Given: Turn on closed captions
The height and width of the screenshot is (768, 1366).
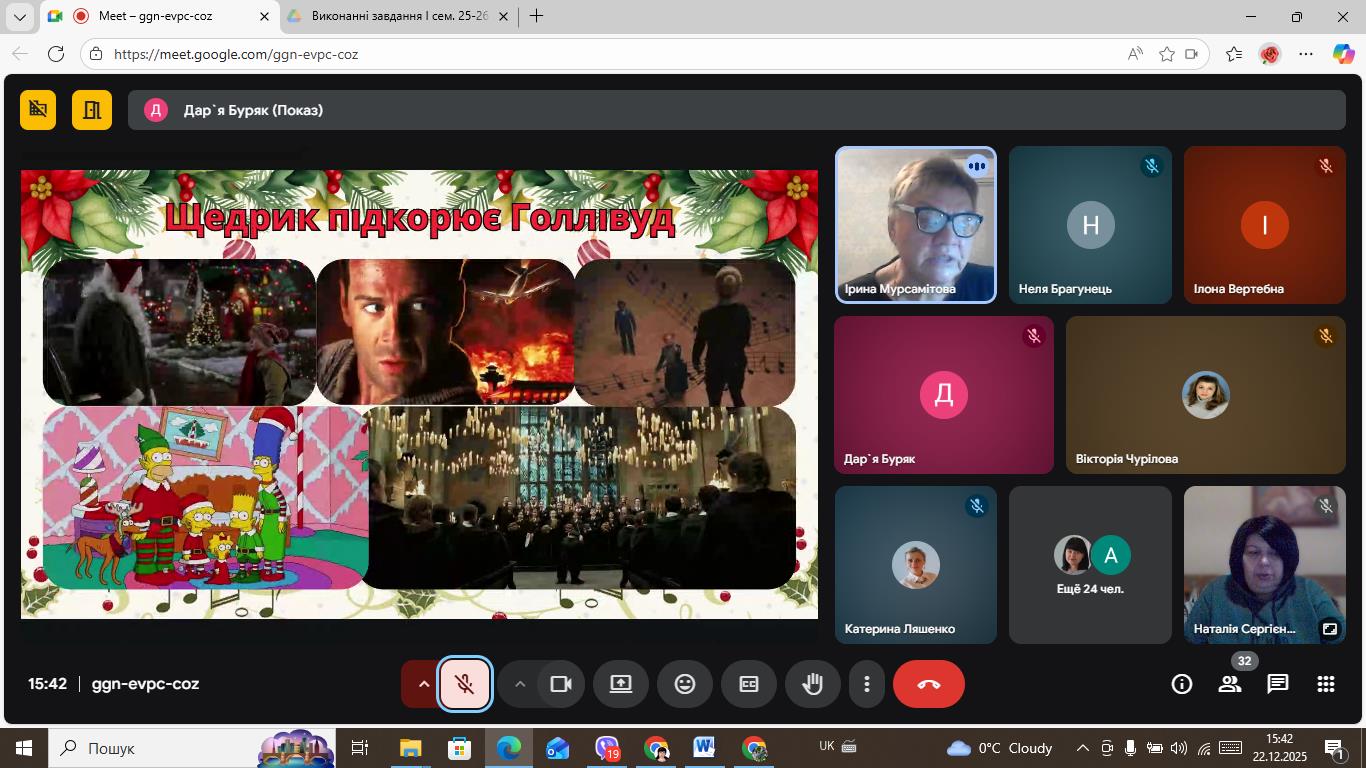Looking at the screenshot, I should click(749, 684).
